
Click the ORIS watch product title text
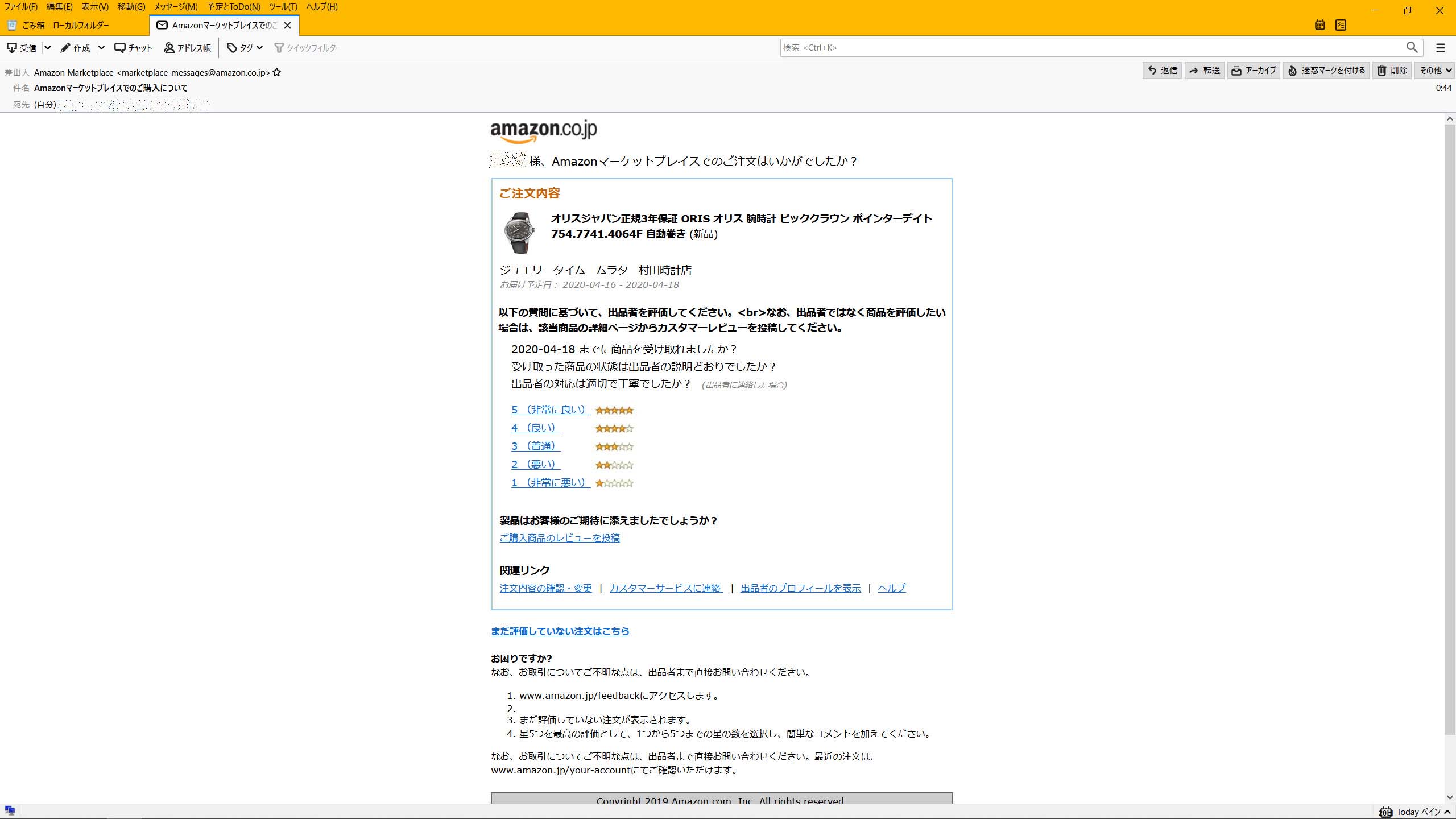(x=742, y=226)
